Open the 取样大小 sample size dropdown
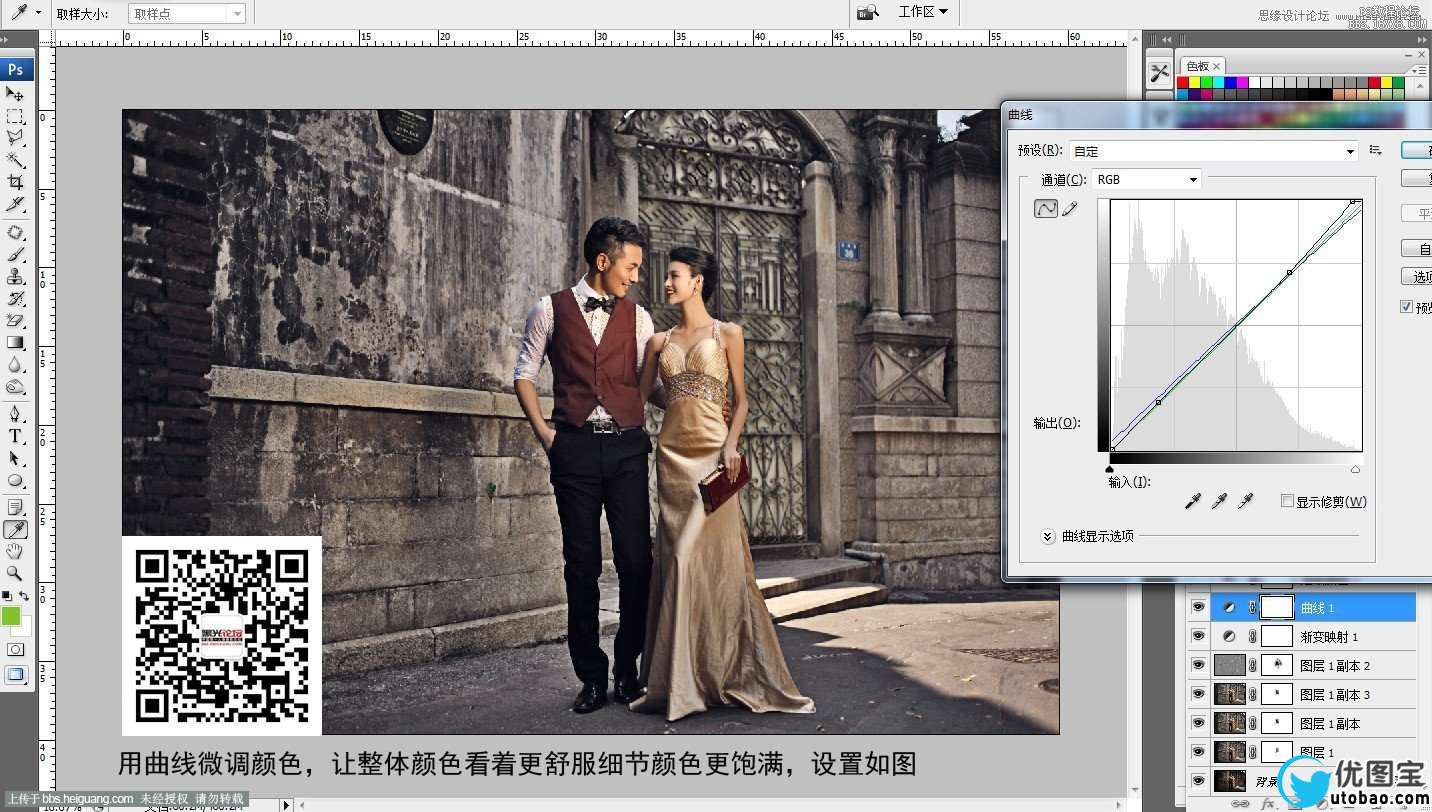 click(187, 13)
